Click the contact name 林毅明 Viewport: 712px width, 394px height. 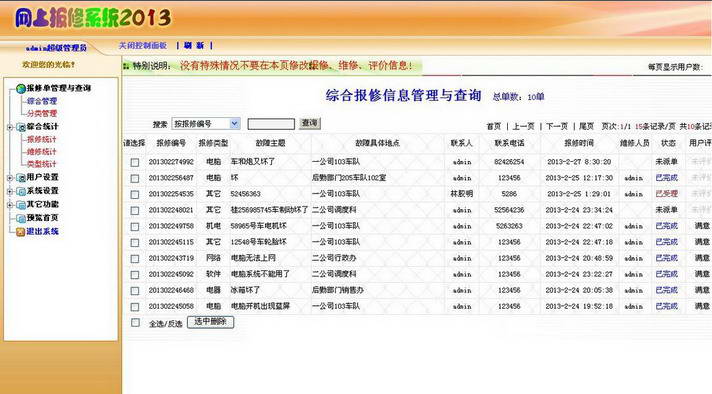[461, 194]
